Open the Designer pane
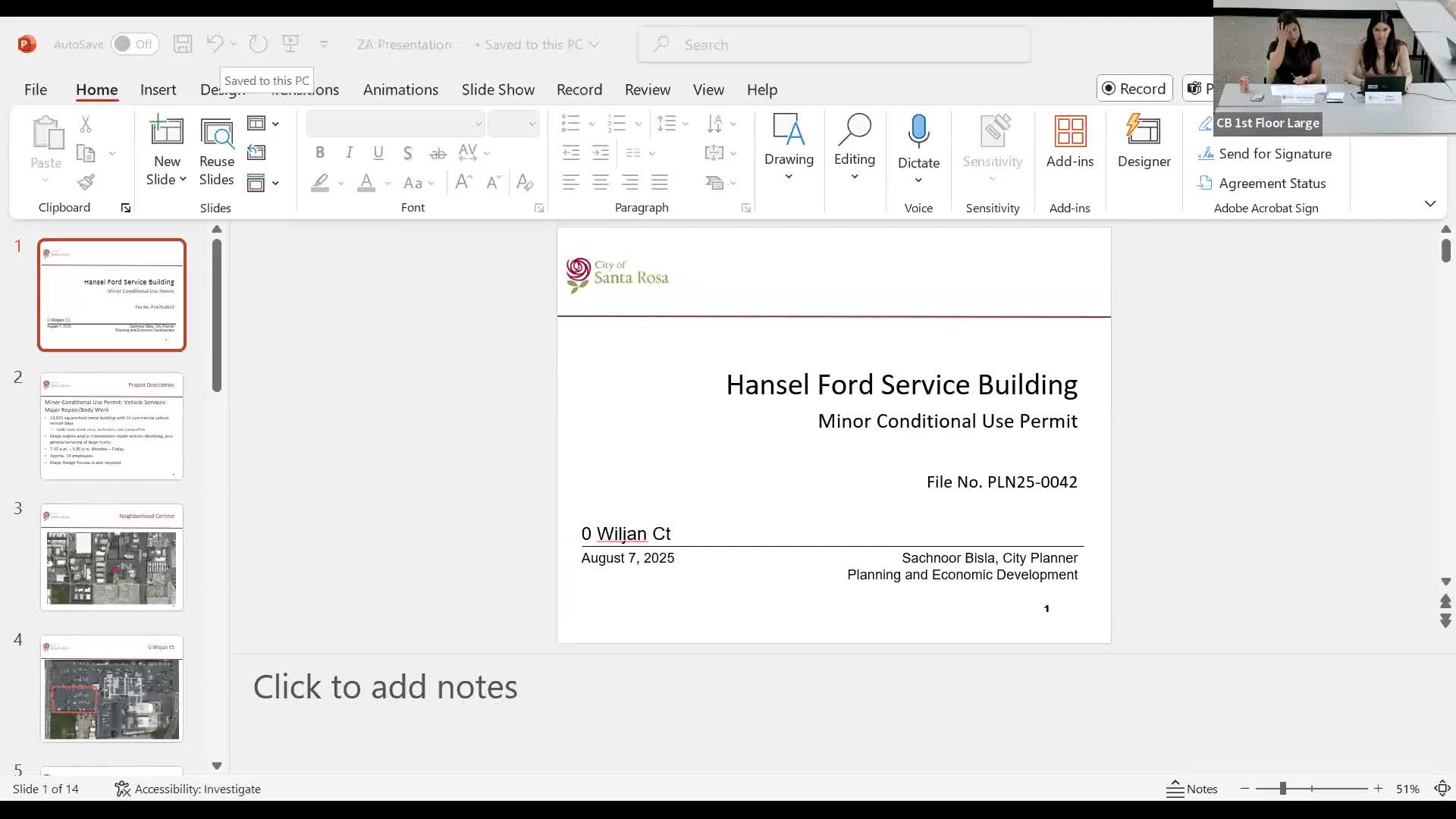The height and width of the screenshot is (819, 1456). click(x=1144, y=140)
